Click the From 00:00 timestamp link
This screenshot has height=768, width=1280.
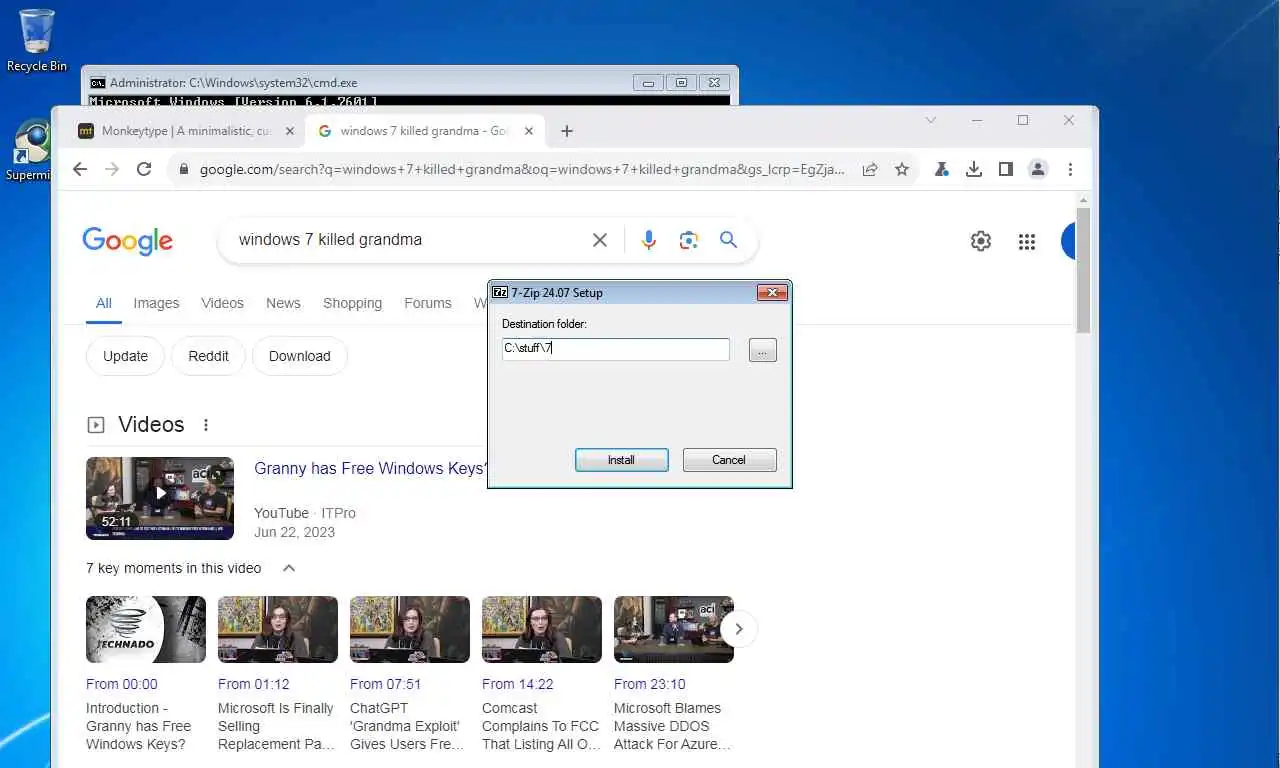pyautogui.click(x=122, y=684)
